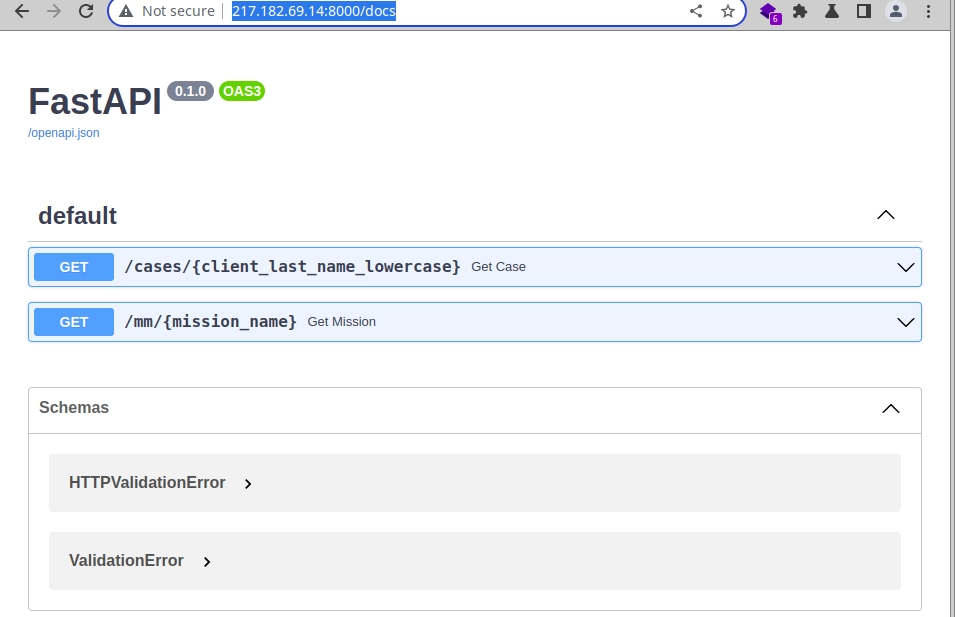Open the browser profile avatar icon
This screenshot has height=617, width=955.
pyautogui.click(x=893, y=11)
